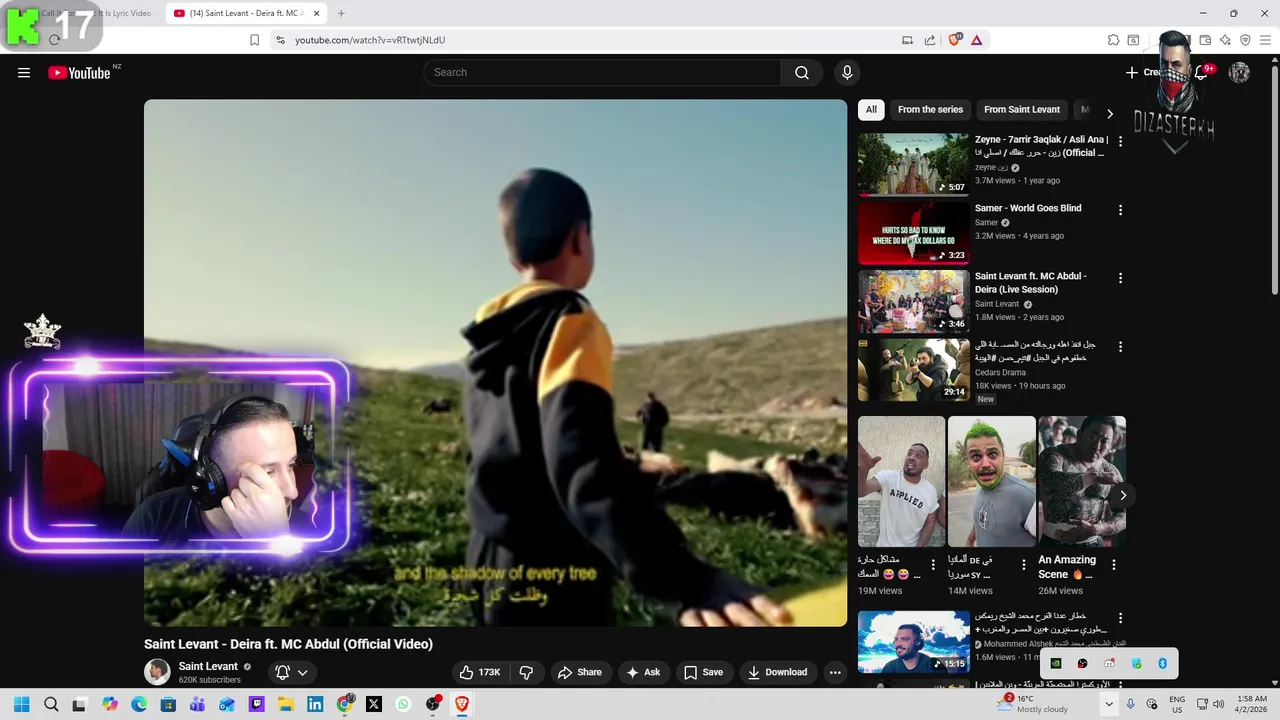This screenshot has height=720, width=1280.
Task: Open YouTube notifications bell
Action: (1202, 72)
